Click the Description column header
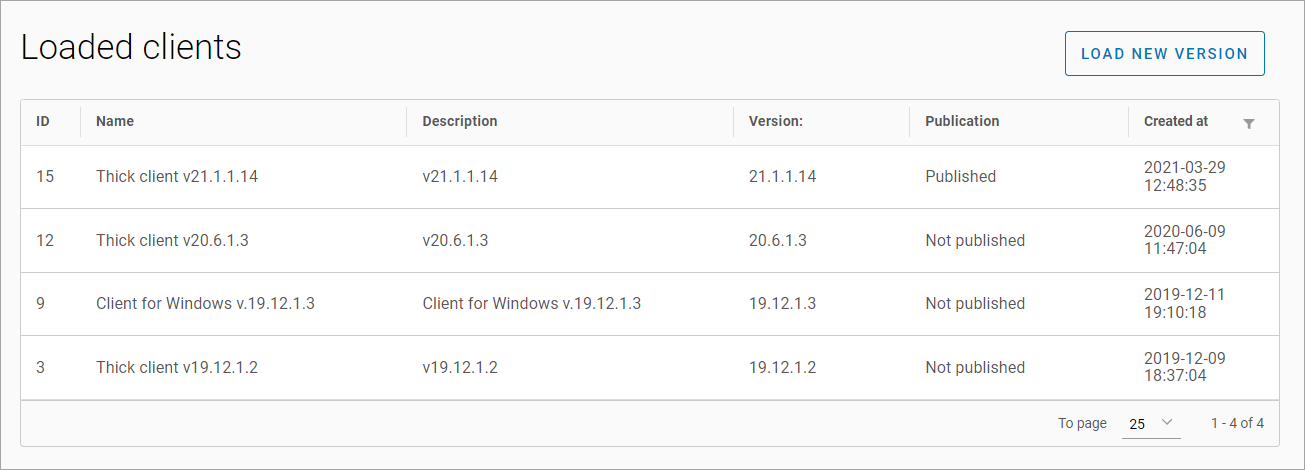Viewport: 1305px width, 470px height. pos(460,121)
